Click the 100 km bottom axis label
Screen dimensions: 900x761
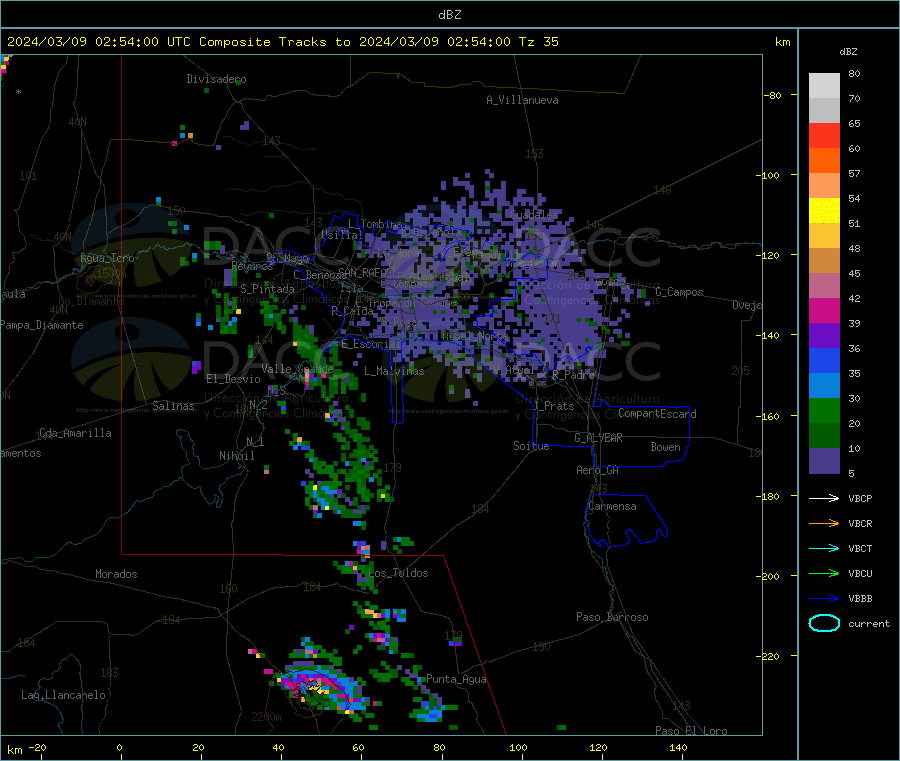coord(518,748)
